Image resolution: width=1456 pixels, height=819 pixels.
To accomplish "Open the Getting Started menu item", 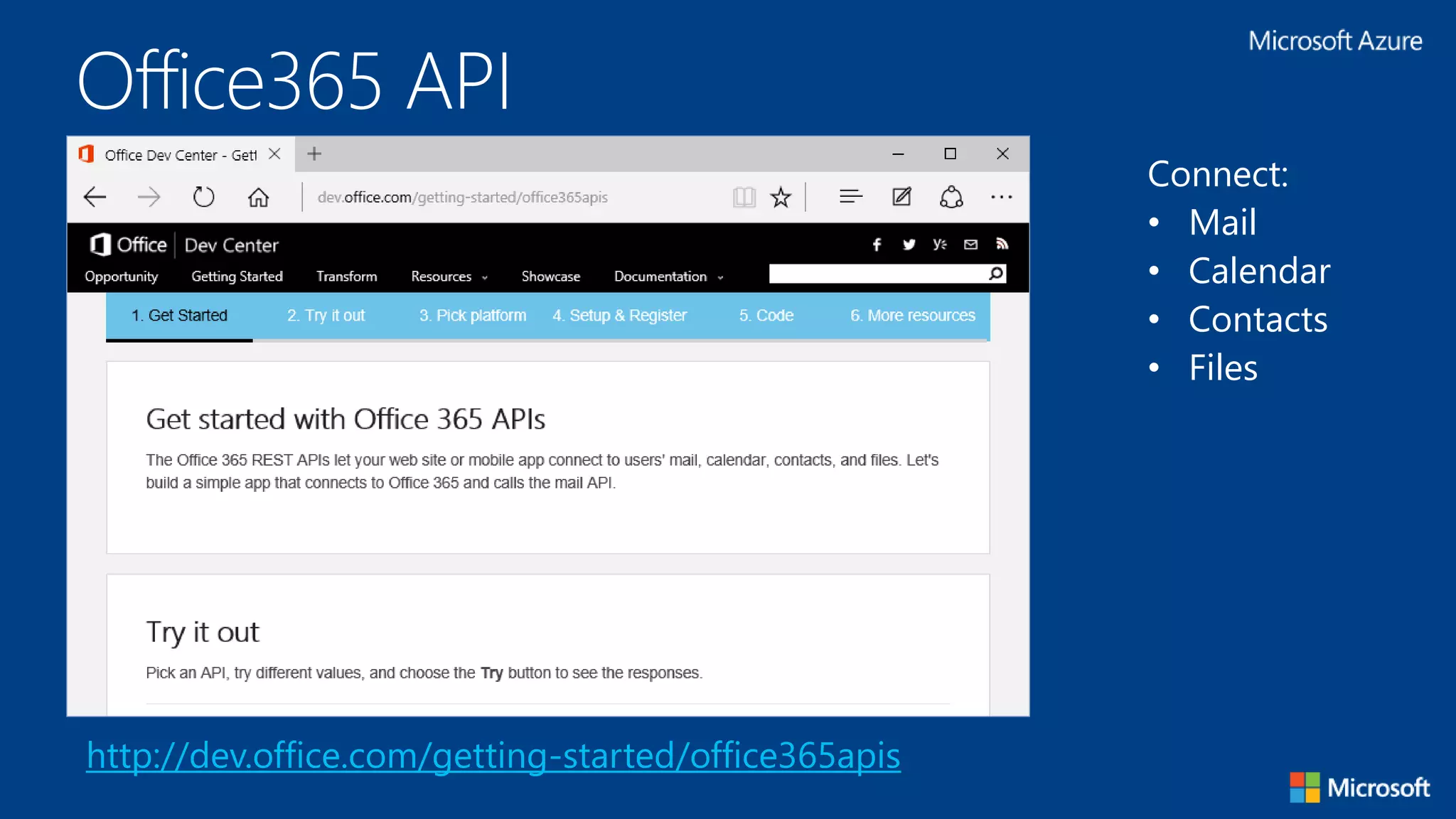I will 237,277.
